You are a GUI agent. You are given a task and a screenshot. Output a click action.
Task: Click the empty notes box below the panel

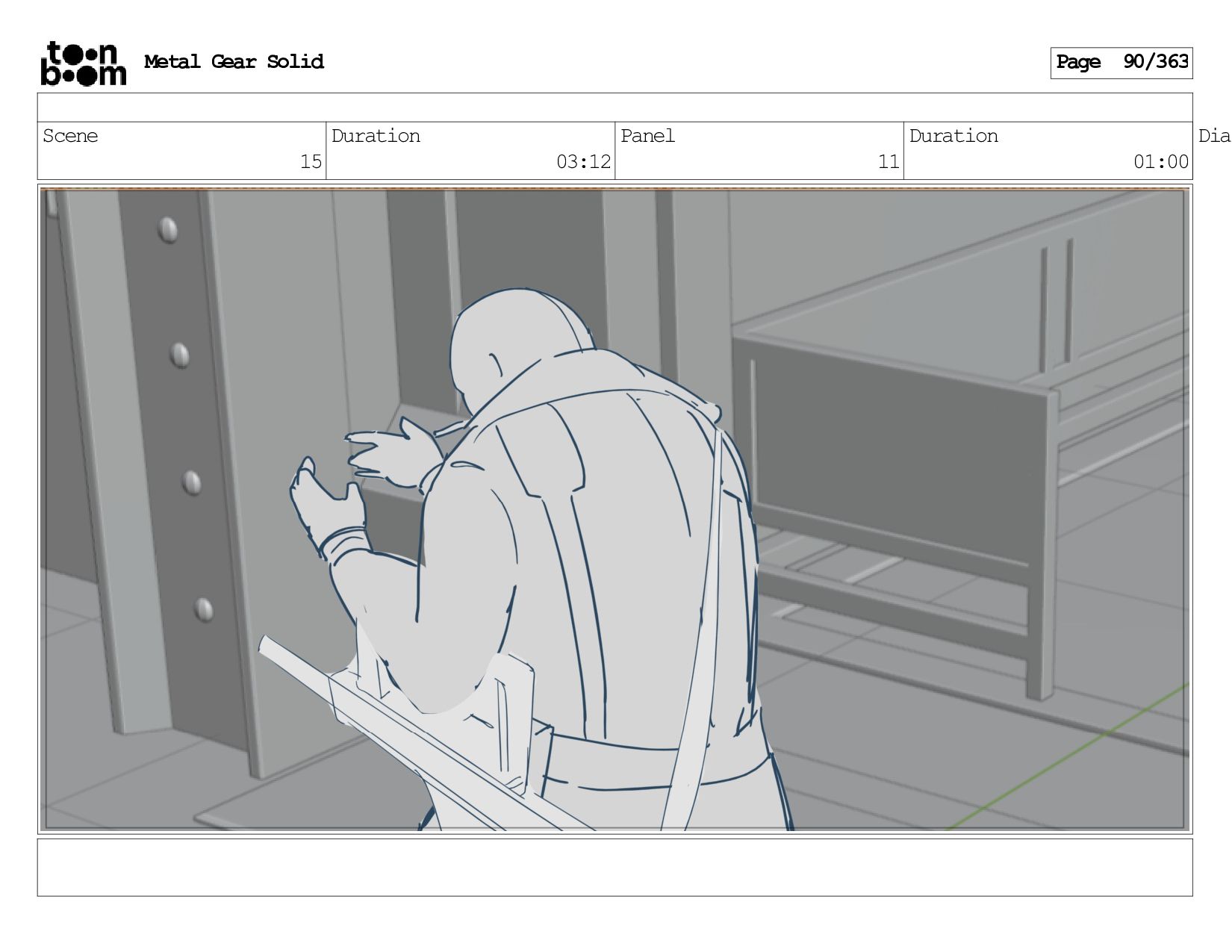point(615,868)
